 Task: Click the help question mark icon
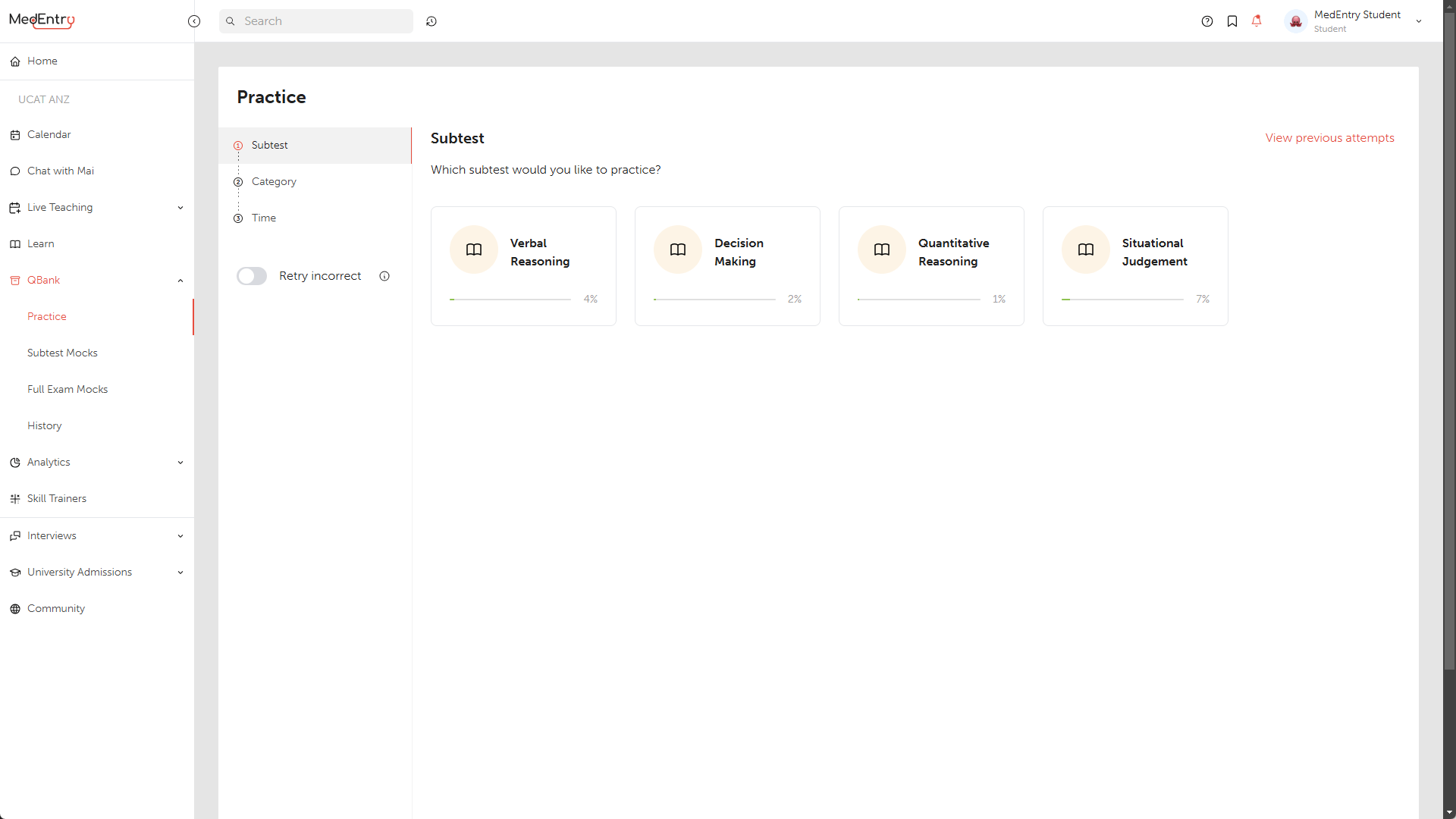[x=1207, y=20]
